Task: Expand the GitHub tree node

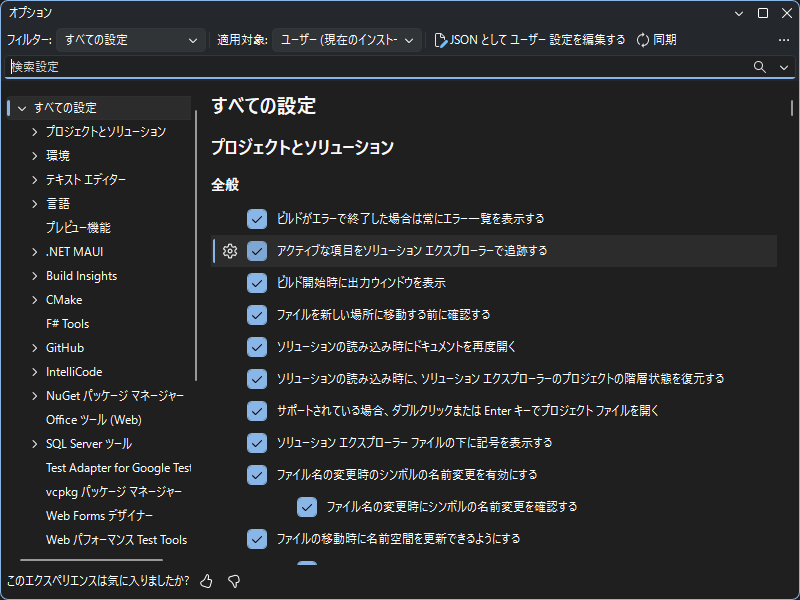Action: (35, 348)
